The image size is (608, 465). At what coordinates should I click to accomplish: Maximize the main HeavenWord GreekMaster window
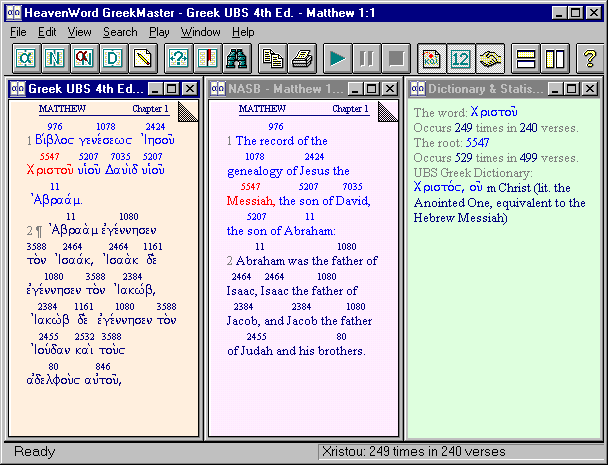coord(575,13)
